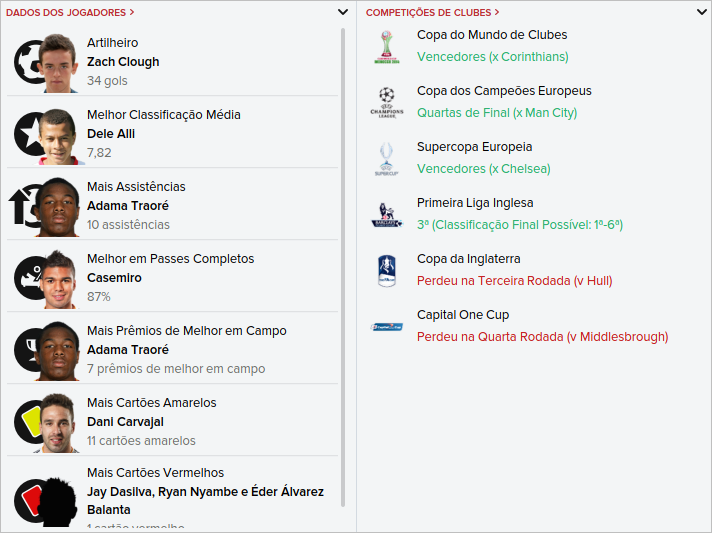Click the Supercopa Europeia logo

coord(387,159)
